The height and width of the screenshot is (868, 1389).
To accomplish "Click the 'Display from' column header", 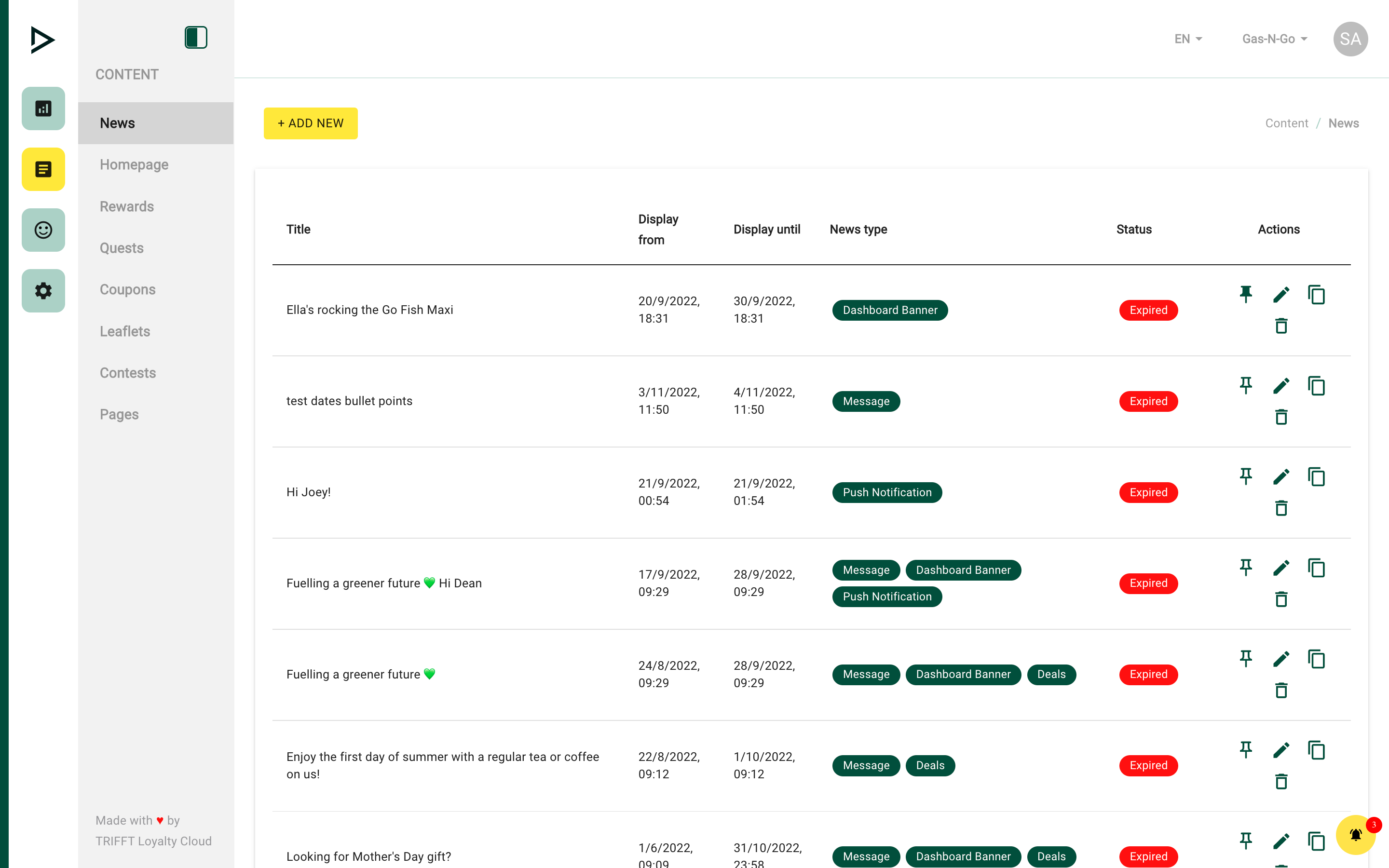I will (x=658, y=229).
